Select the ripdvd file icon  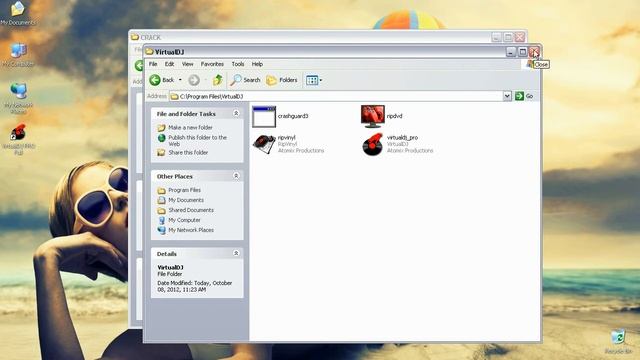coord(373,116)
